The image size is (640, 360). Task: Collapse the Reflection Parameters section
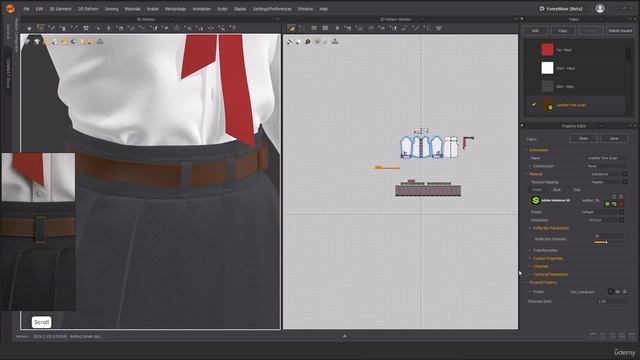coord(530,228)
